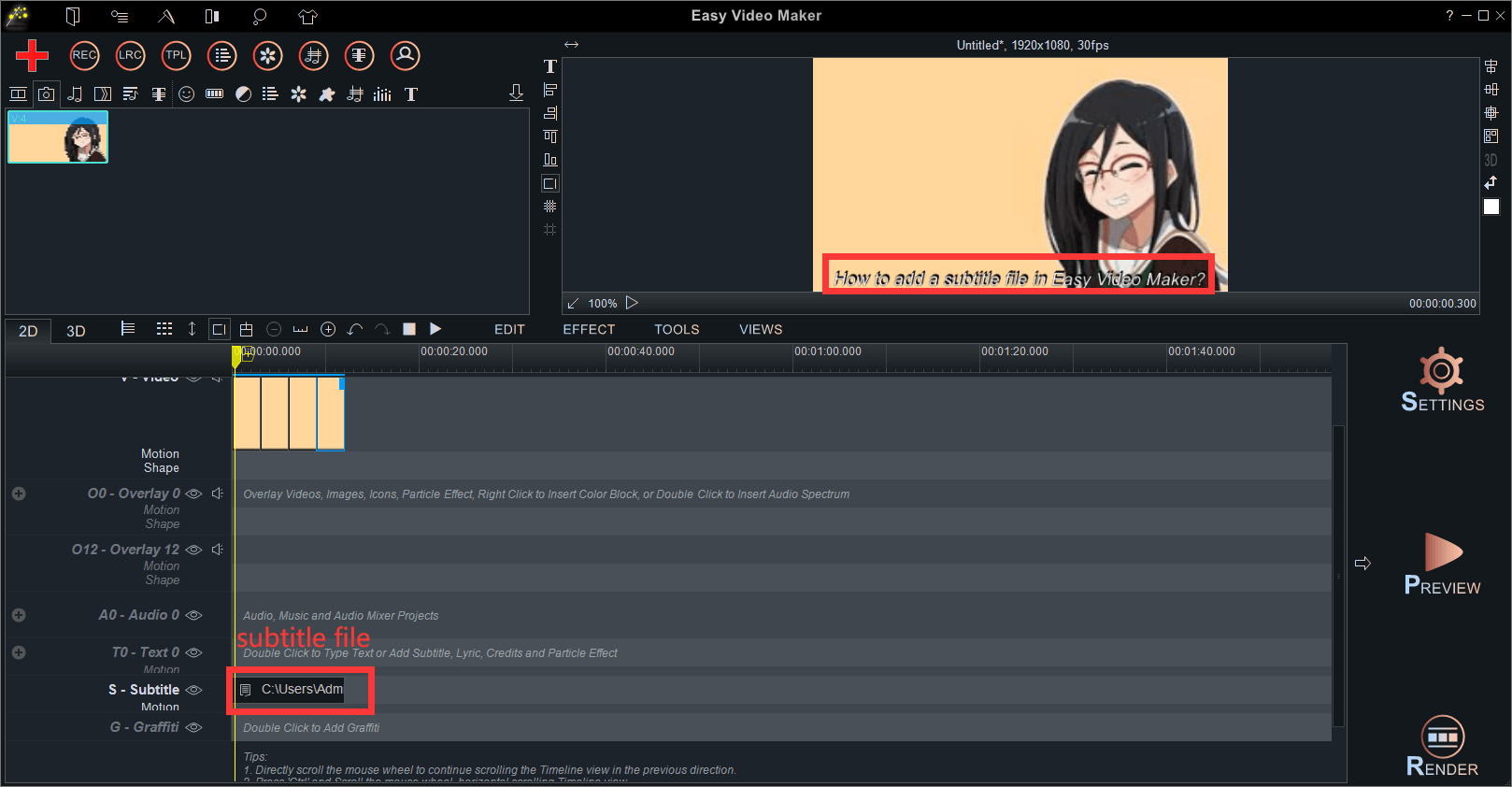
Task: Open the round music sheet tool
Action: (x=313, y=55)
